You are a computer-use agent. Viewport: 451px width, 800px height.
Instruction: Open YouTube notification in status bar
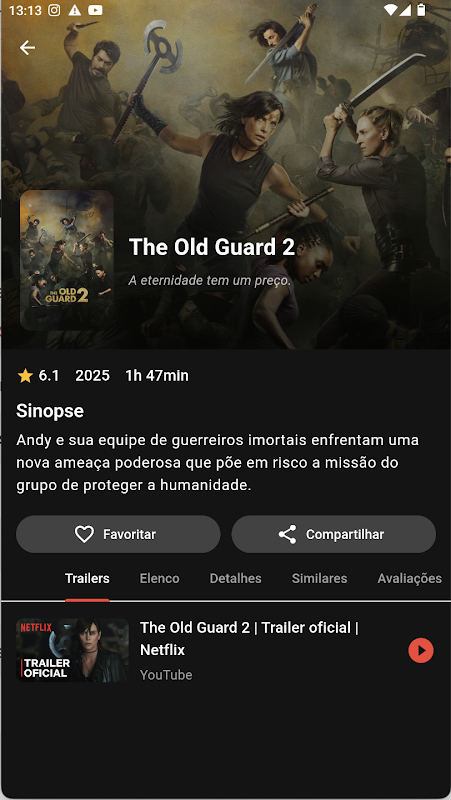click(95, 10)
